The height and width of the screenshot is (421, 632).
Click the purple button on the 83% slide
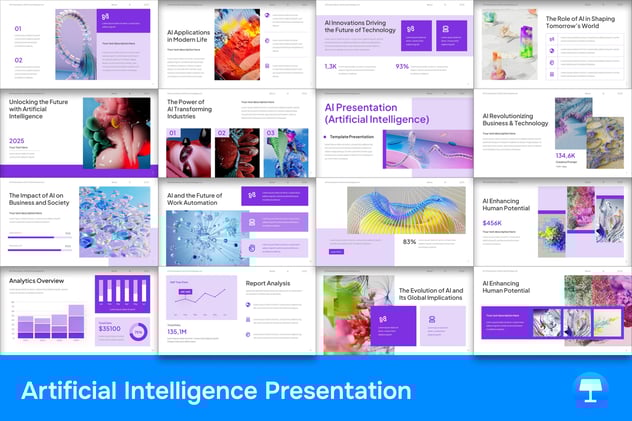[335, 251]
